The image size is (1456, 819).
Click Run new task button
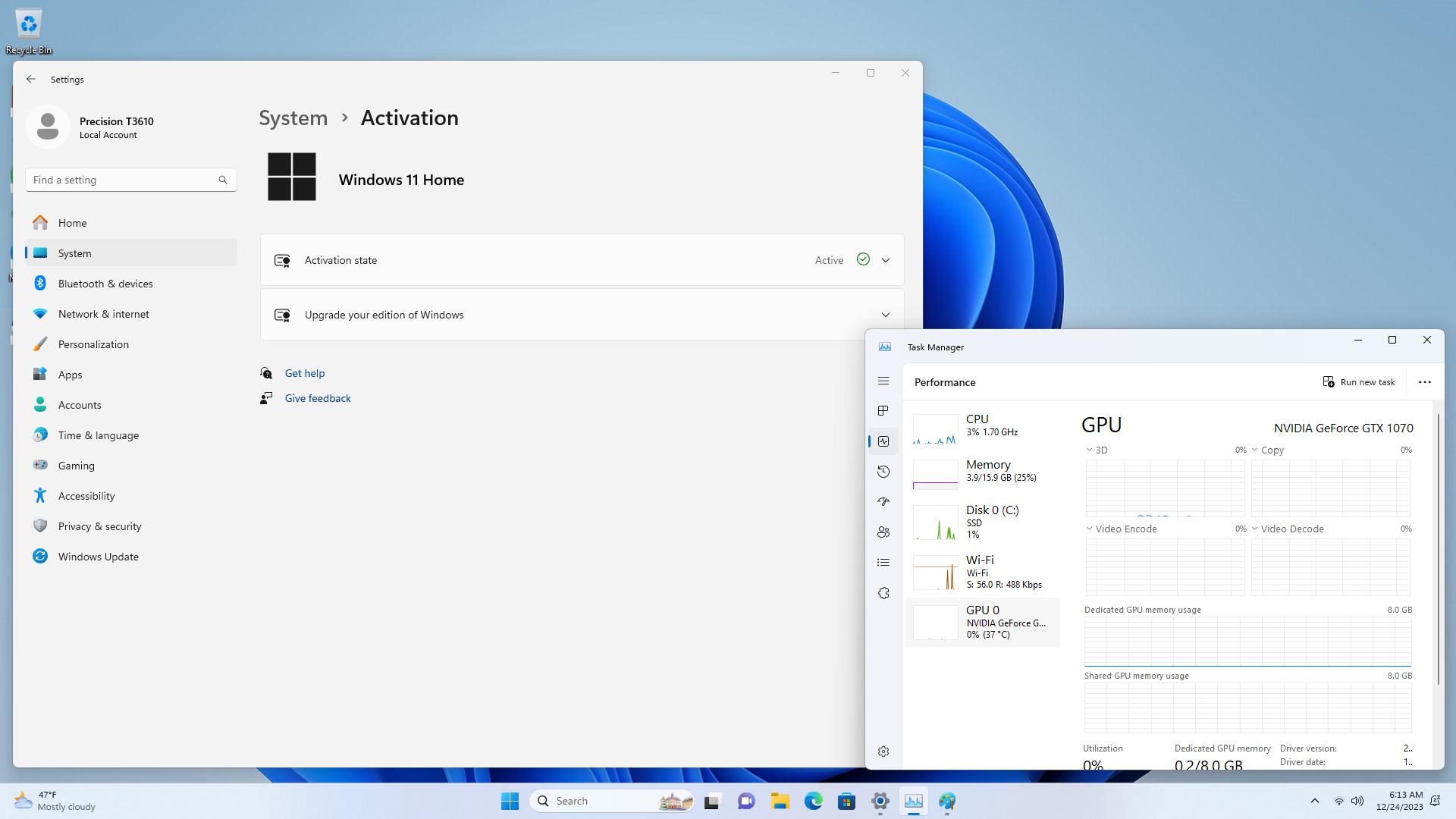1359,382
